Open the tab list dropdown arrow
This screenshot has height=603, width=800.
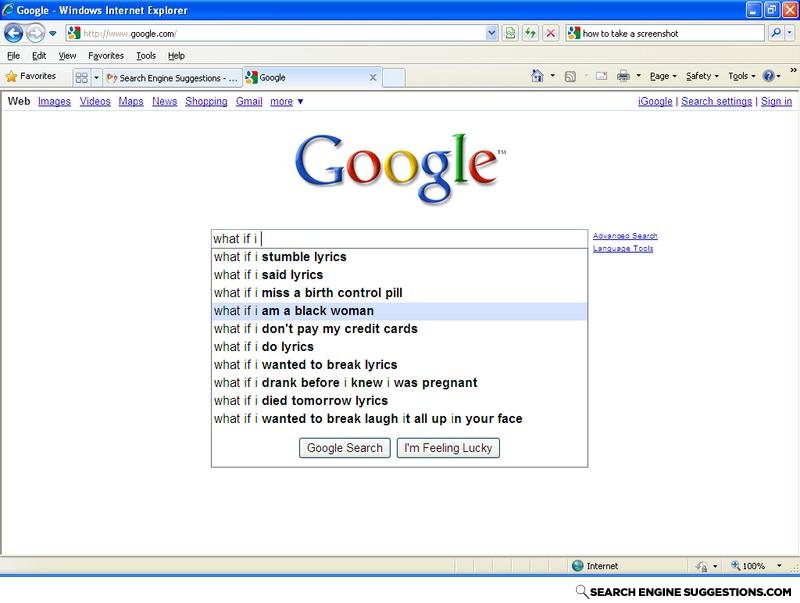point(96,78)
